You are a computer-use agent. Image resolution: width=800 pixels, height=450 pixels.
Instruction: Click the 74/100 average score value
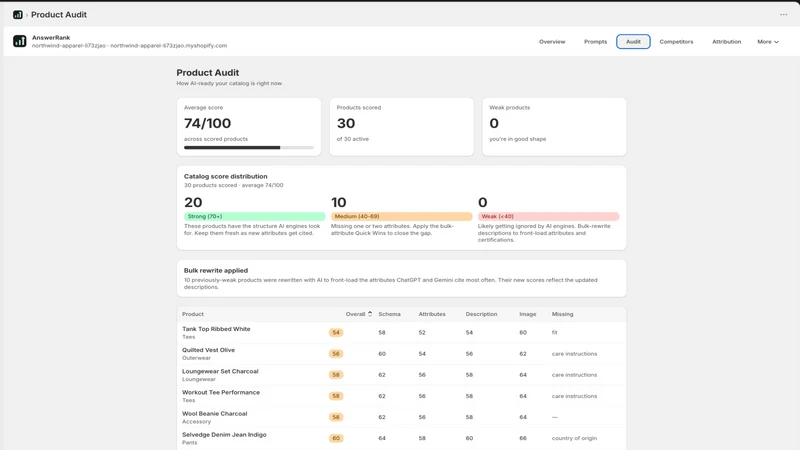tap(207, 123)
